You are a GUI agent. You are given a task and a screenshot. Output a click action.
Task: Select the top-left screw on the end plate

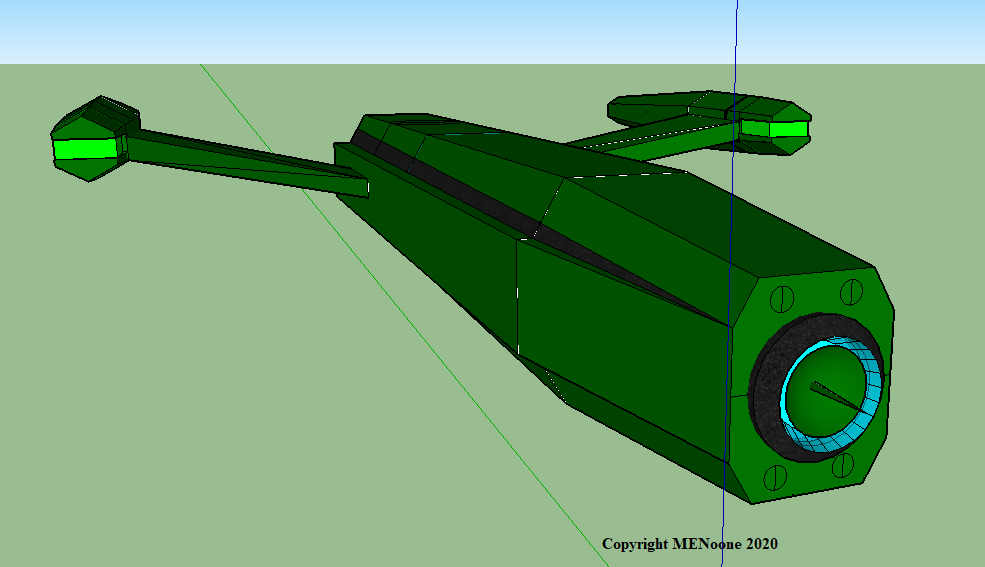(781, 299)
